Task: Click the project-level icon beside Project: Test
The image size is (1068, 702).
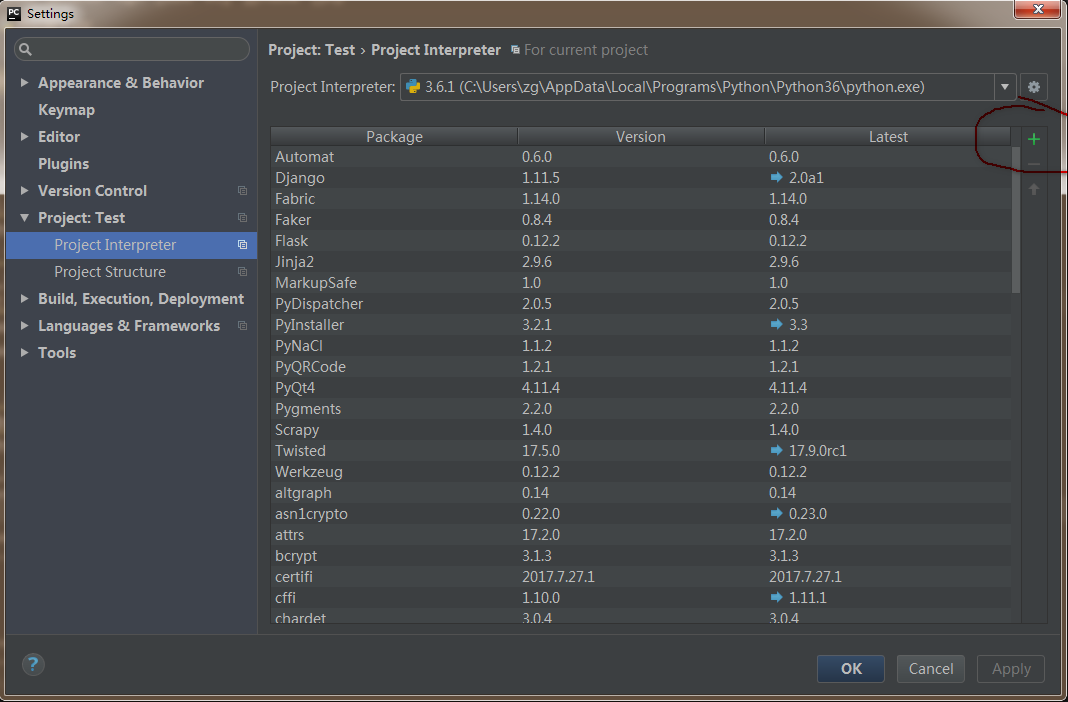Action: tap(242, 218)
